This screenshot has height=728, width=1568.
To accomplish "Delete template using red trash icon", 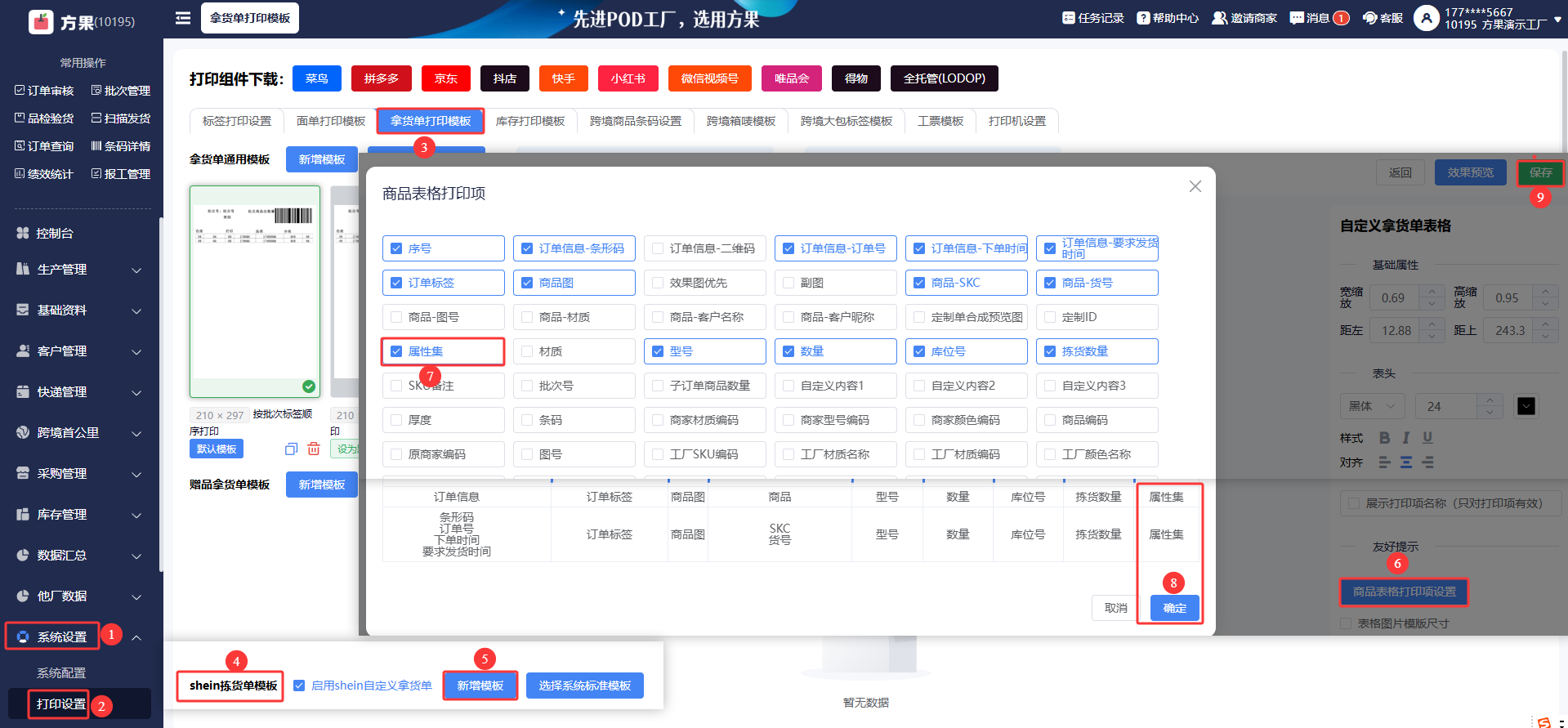I will tap(314, 449).
